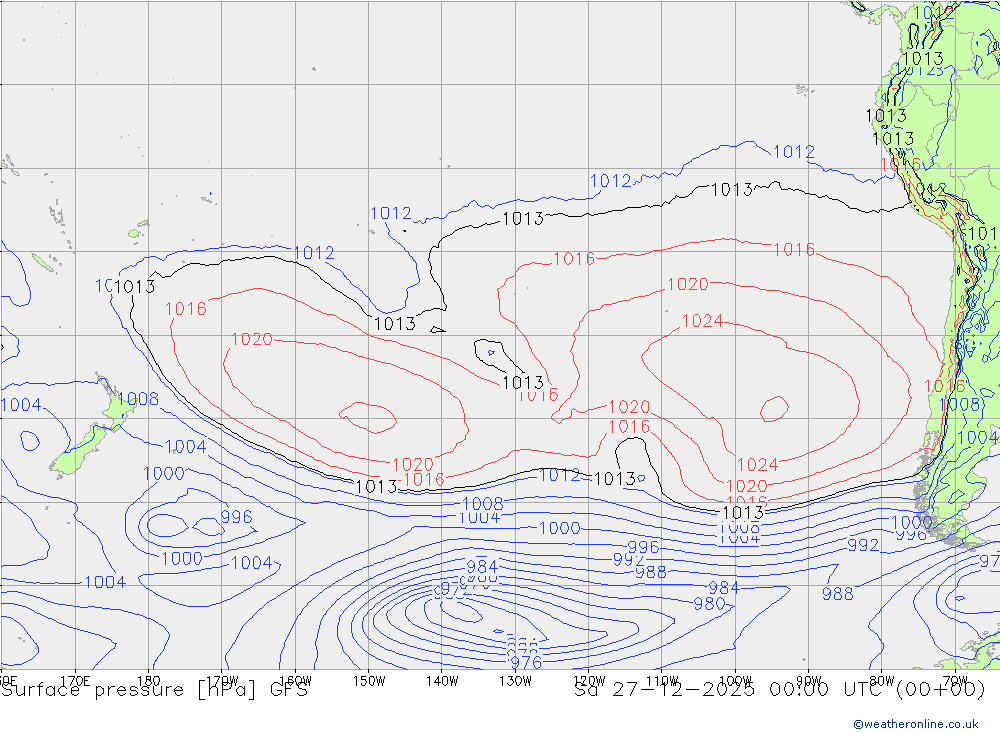The image size is (1000, 733).
Task: Click the upper red "1024" isobar label
Action: [x=702, y=320]
